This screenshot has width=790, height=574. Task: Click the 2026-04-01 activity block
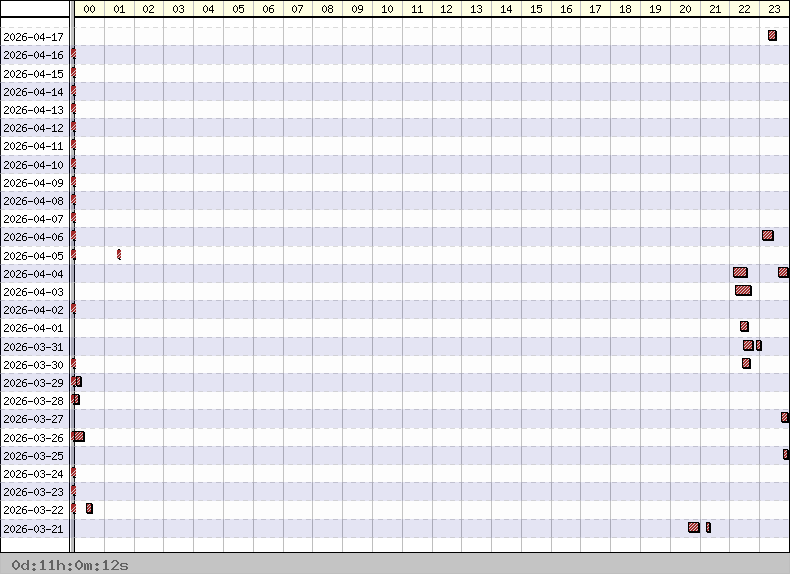[744, 327]
